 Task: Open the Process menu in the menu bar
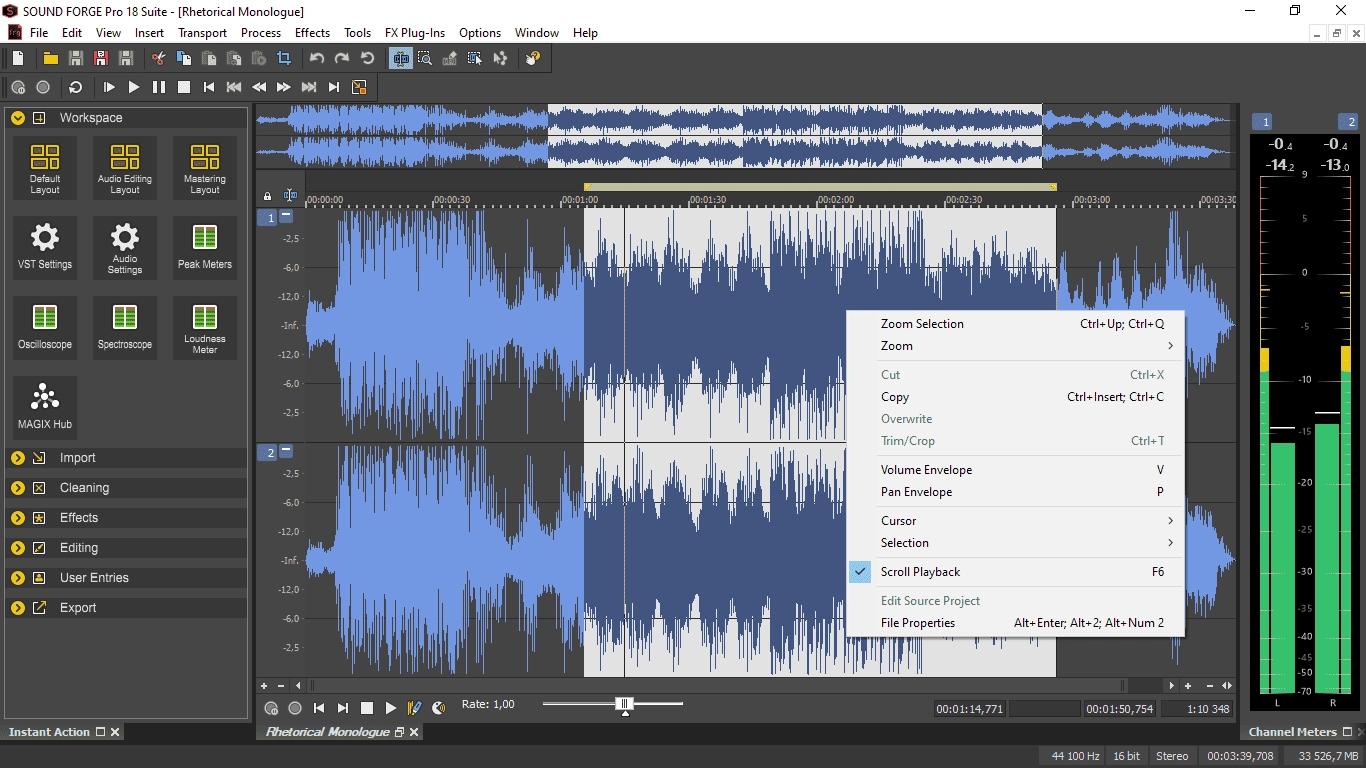point(261,33)
